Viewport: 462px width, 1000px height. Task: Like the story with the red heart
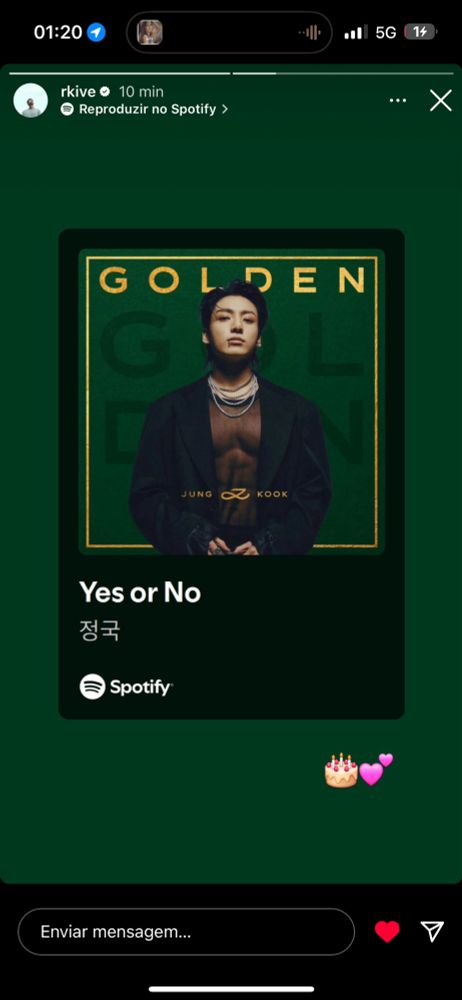[x=387, y=932]
